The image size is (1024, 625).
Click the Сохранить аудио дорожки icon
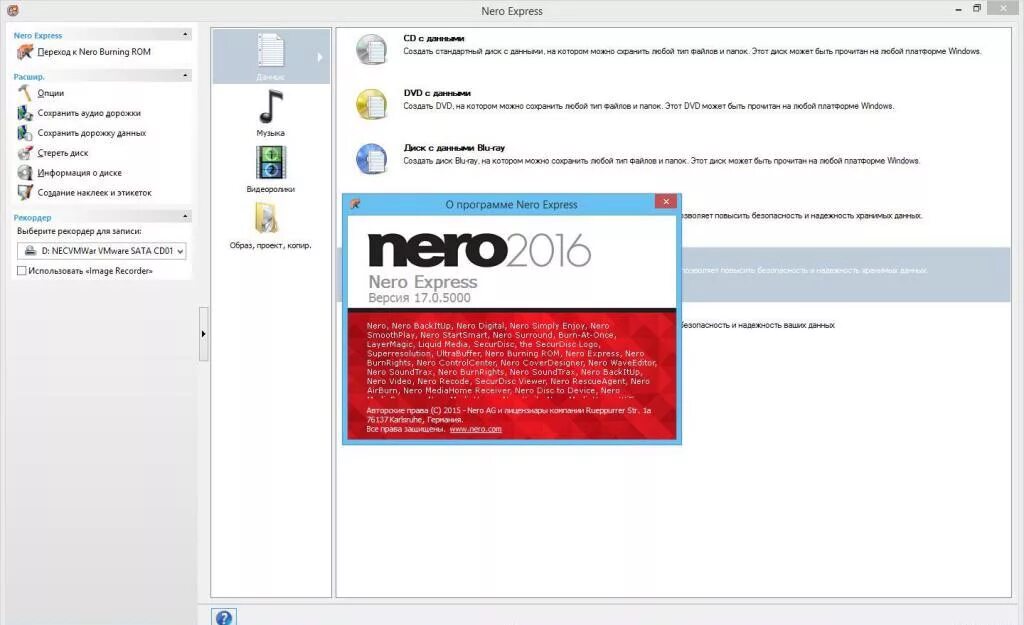pos(25,113)
